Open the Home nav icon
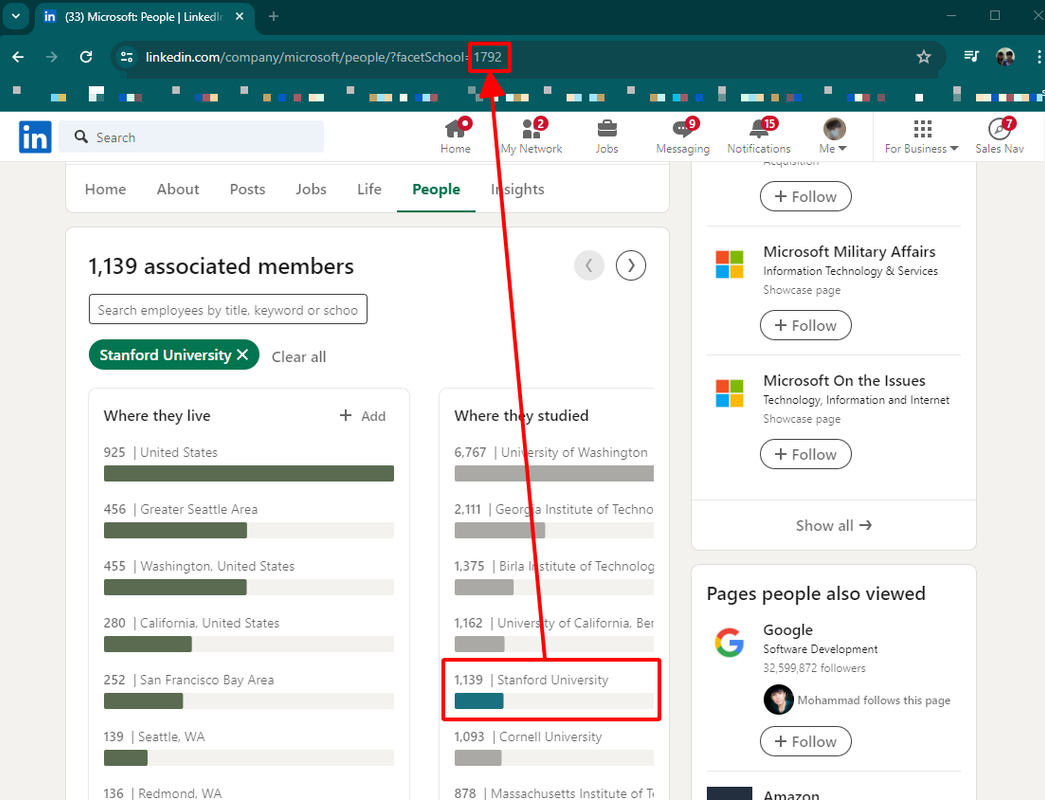The width and height of the screenshot is (1045, 800). 456,129
